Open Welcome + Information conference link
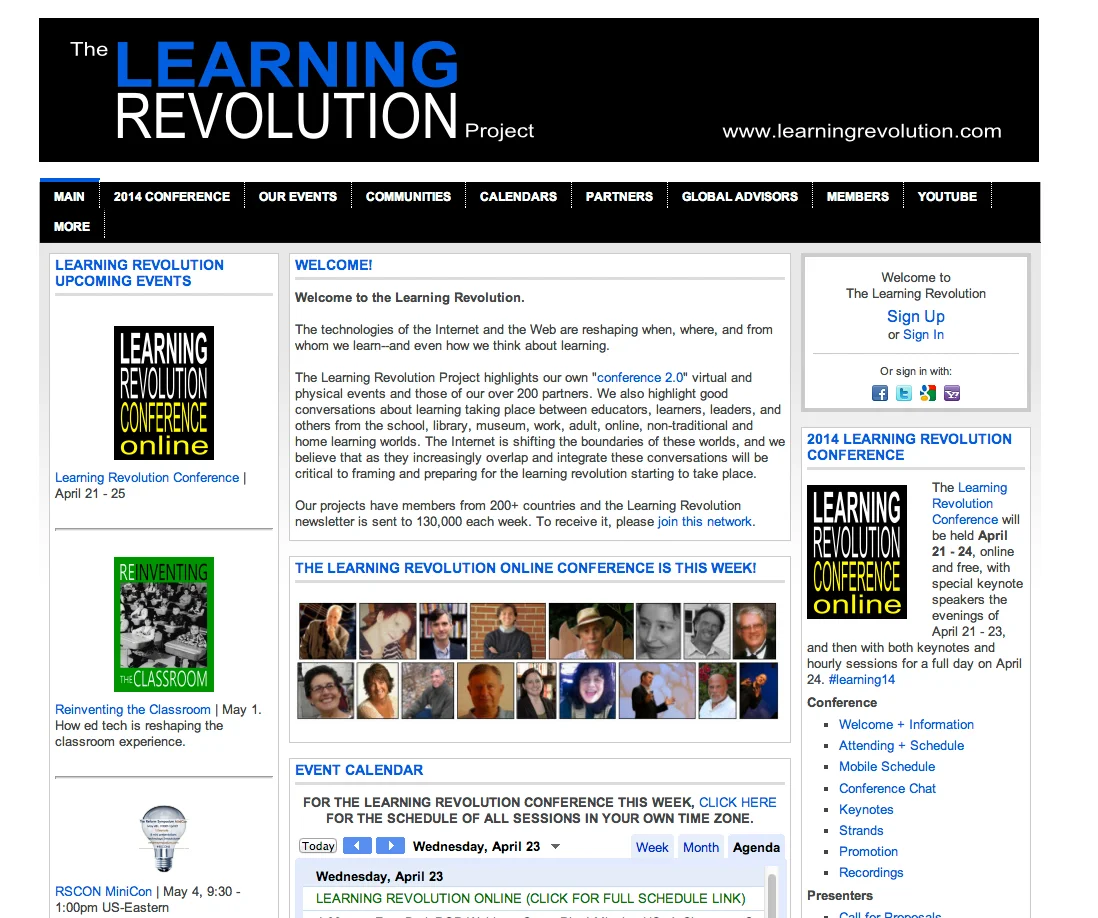 pos(906,725)
